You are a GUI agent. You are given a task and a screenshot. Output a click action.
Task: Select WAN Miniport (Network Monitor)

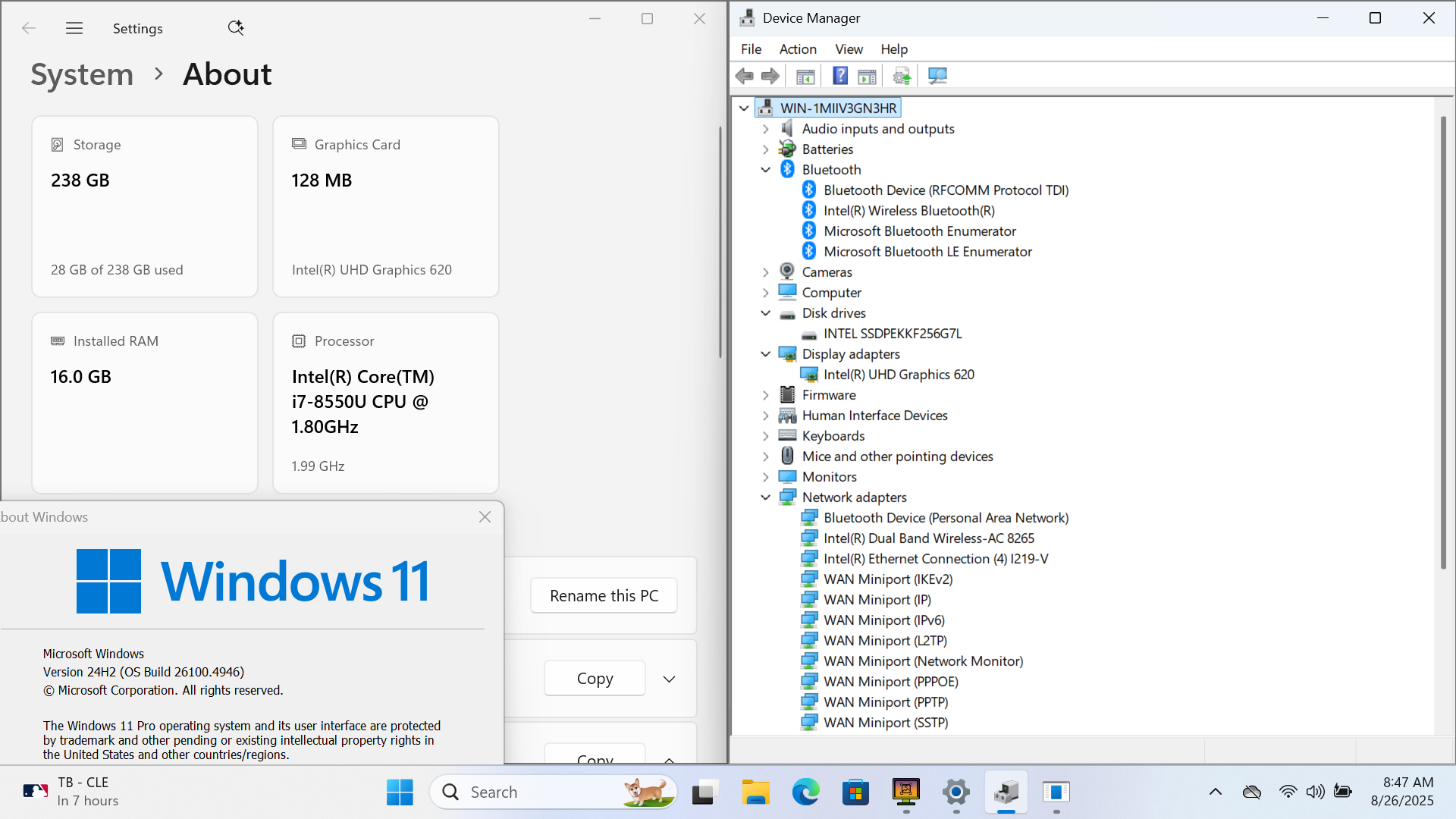[923, 661]
